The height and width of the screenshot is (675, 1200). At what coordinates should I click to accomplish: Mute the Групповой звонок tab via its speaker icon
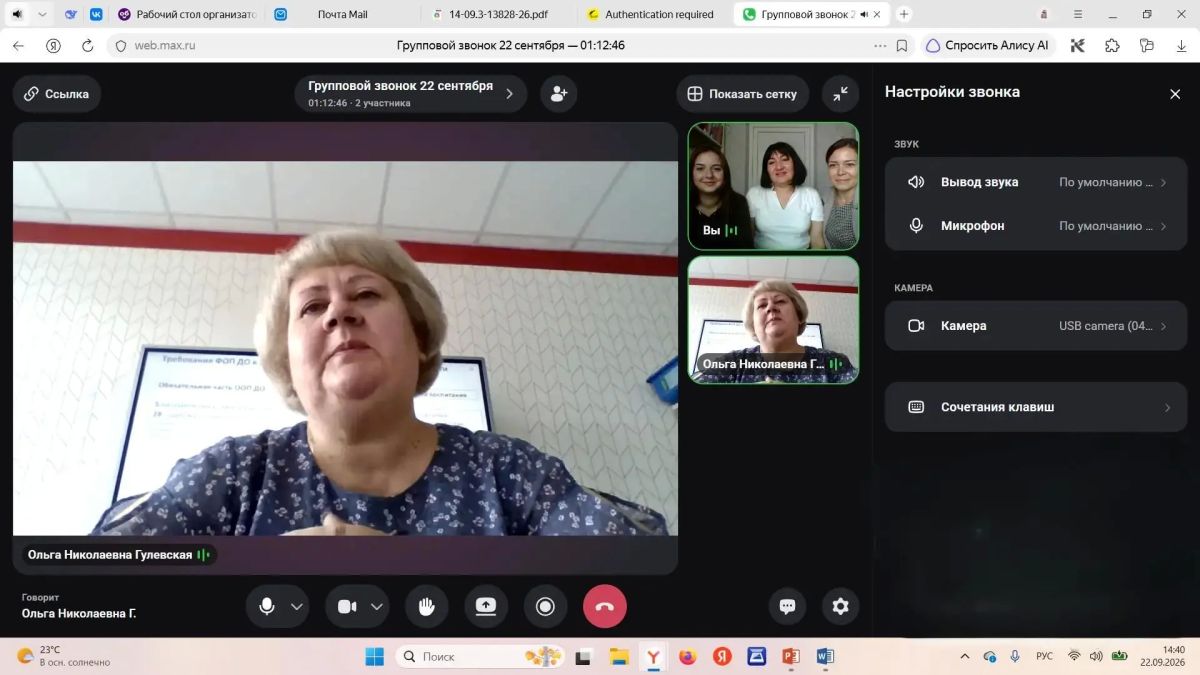864,14
